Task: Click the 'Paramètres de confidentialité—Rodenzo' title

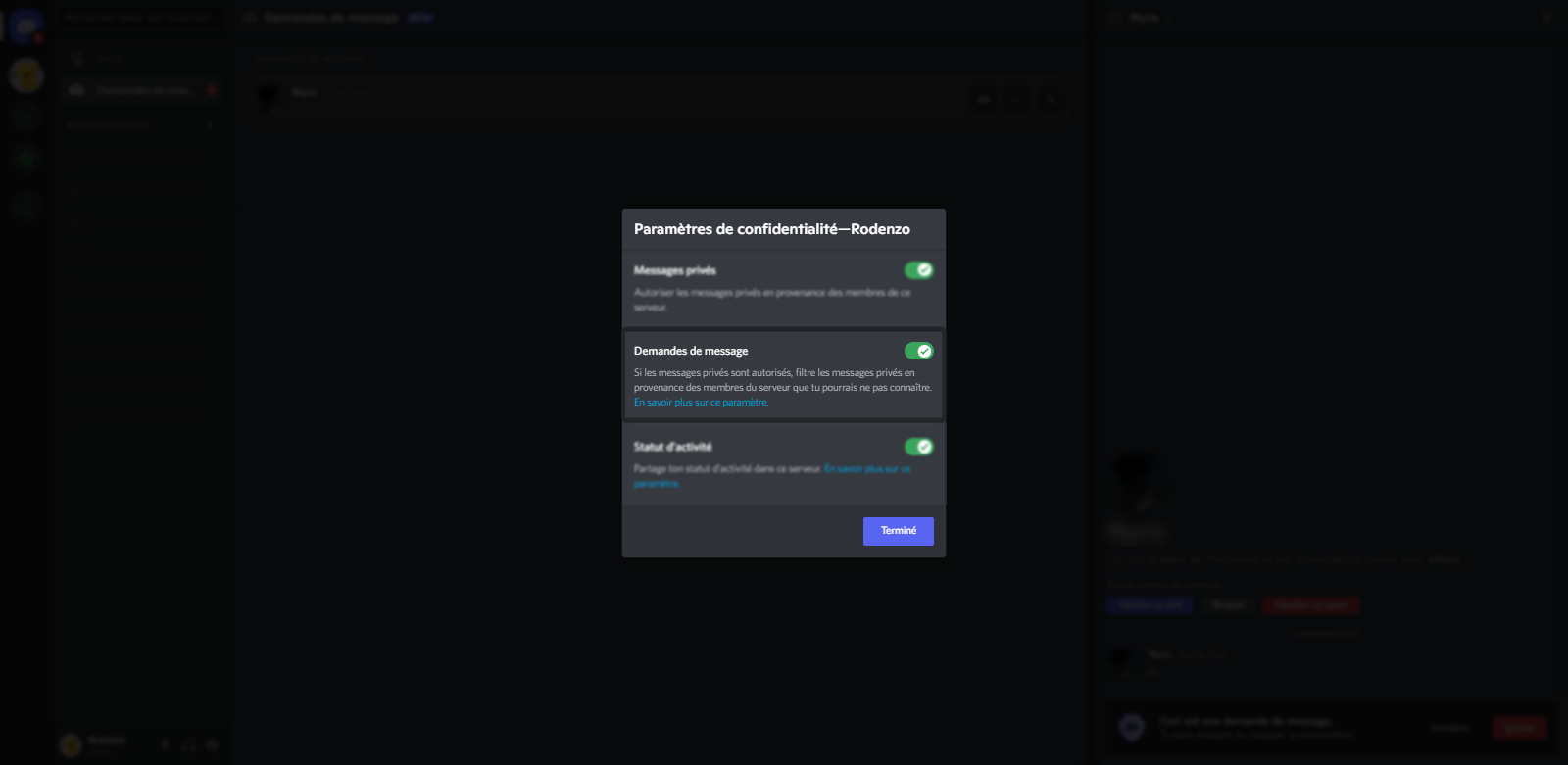Action: point(772,229)
